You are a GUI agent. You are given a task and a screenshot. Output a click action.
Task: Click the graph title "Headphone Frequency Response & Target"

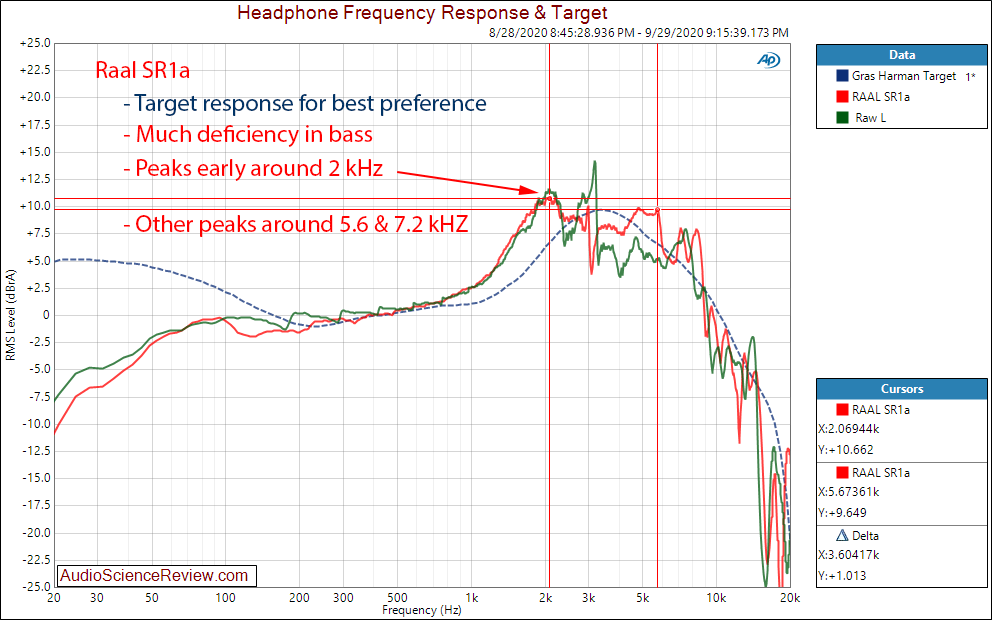pos(423,12)
